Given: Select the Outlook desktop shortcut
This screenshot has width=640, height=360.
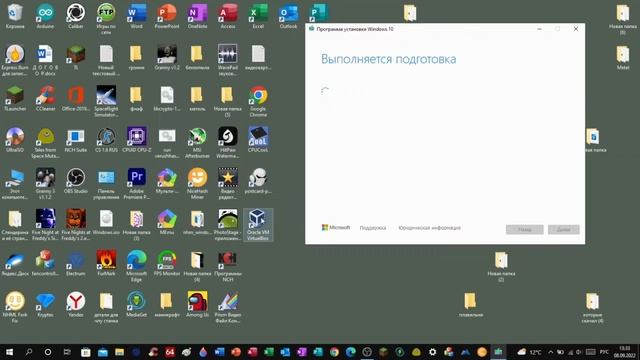Looking at the screenshot, I should (x=289, y=16).
